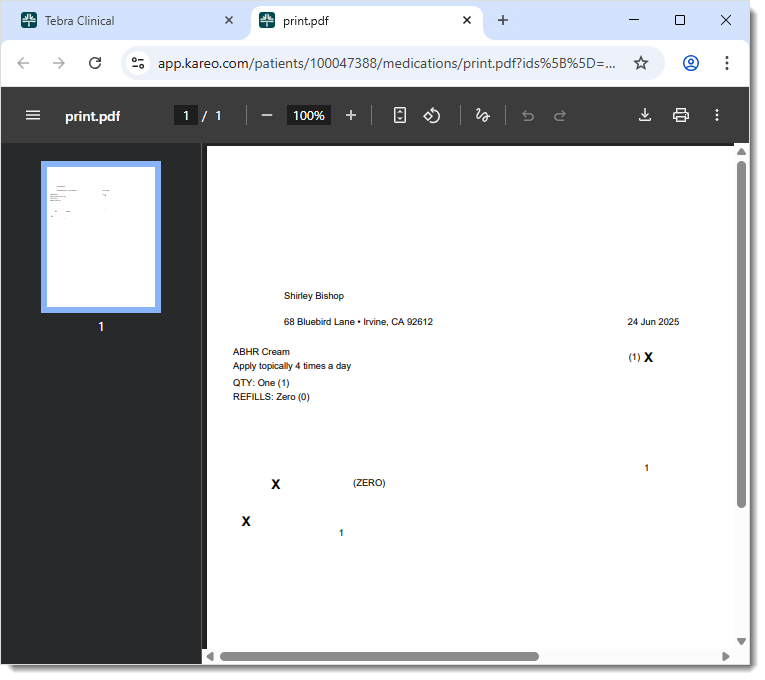
Task: Close the Tebra Clinical tab
Action: 230,20
